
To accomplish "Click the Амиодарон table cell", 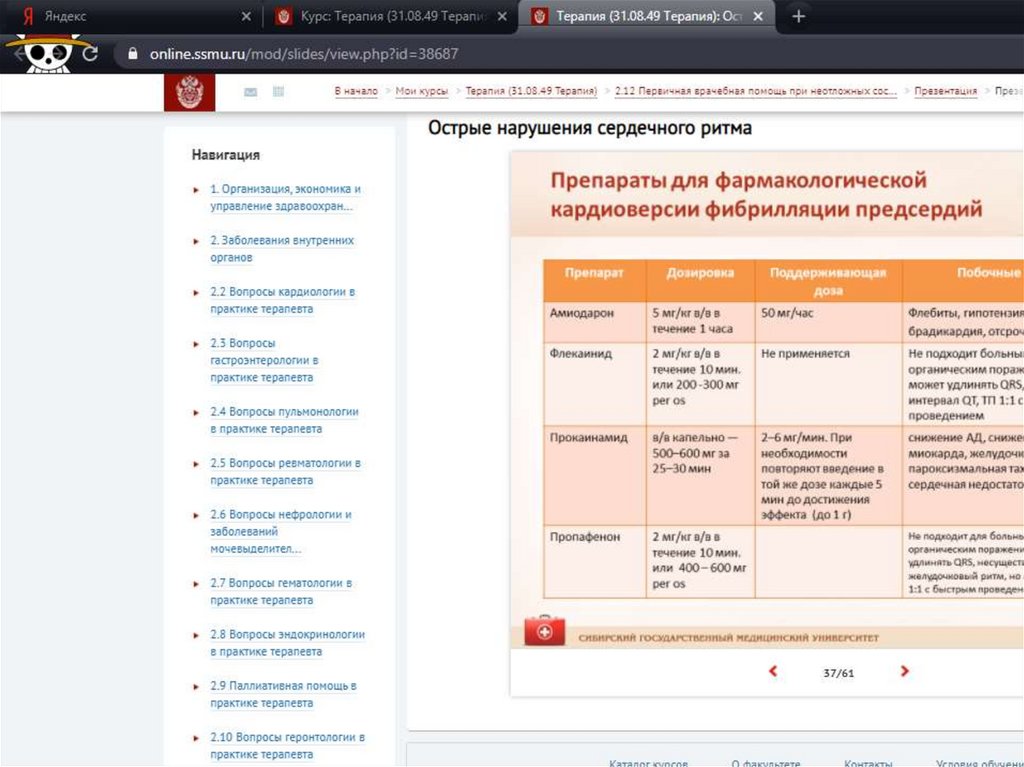I will [x=594, y=322].
